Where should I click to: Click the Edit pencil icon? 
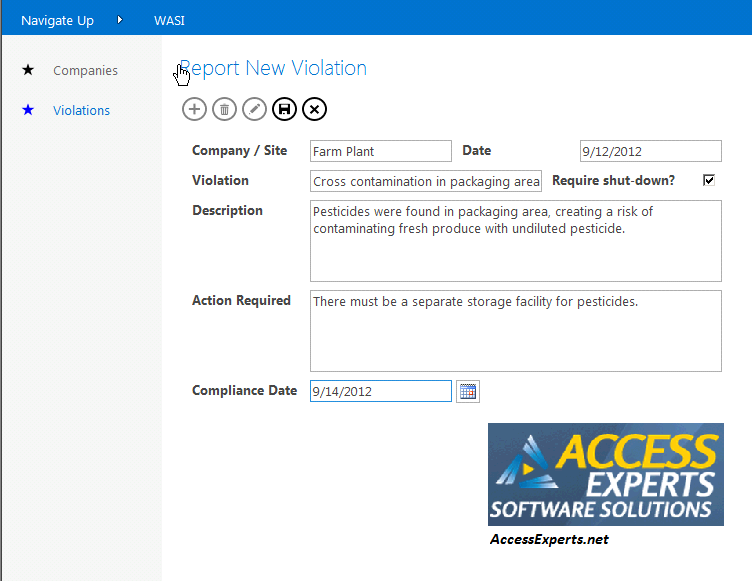click(x=255, y=109)
